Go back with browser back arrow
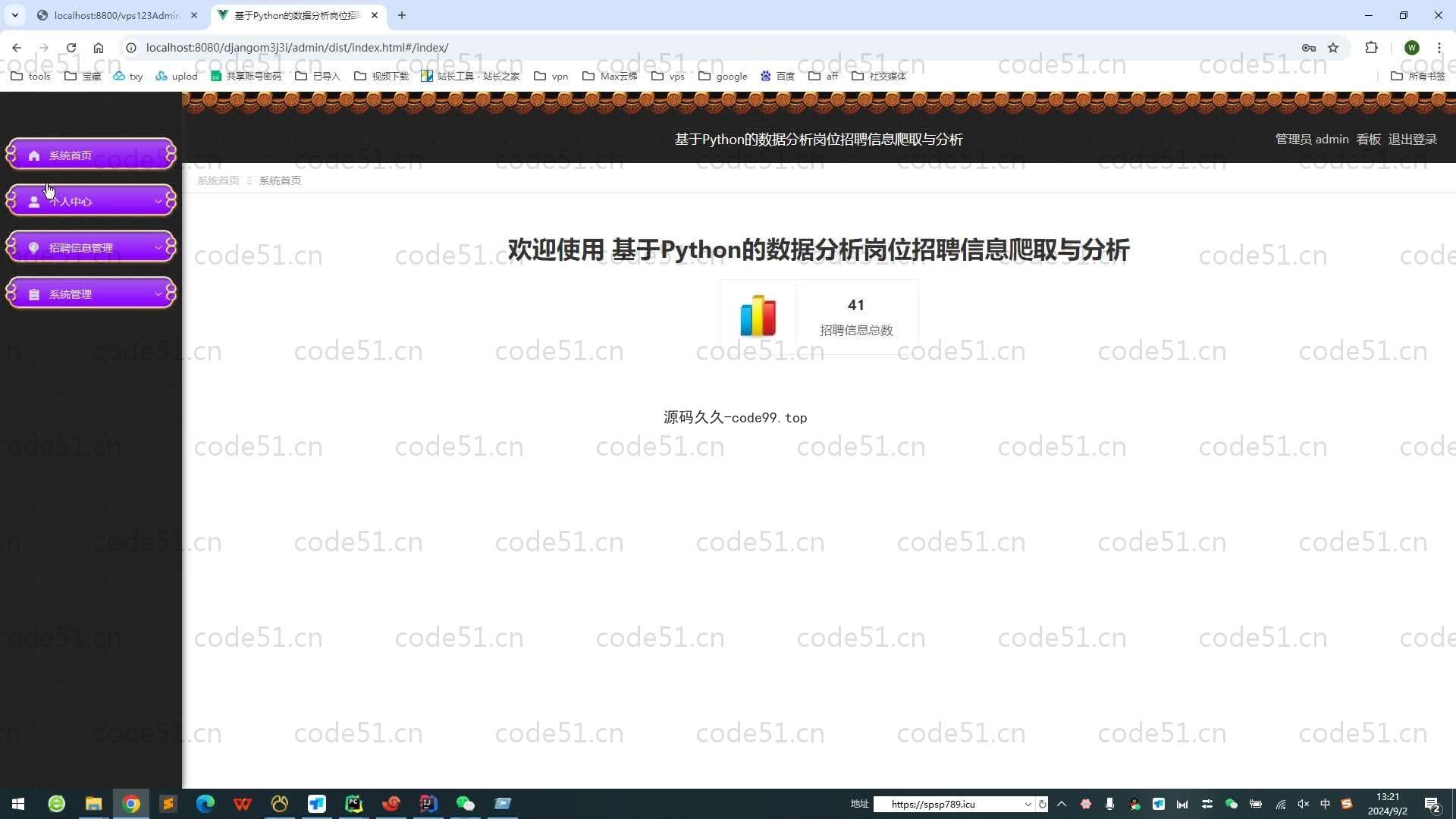The width and height of the screenshot is (1456, 819). [17, 48]
